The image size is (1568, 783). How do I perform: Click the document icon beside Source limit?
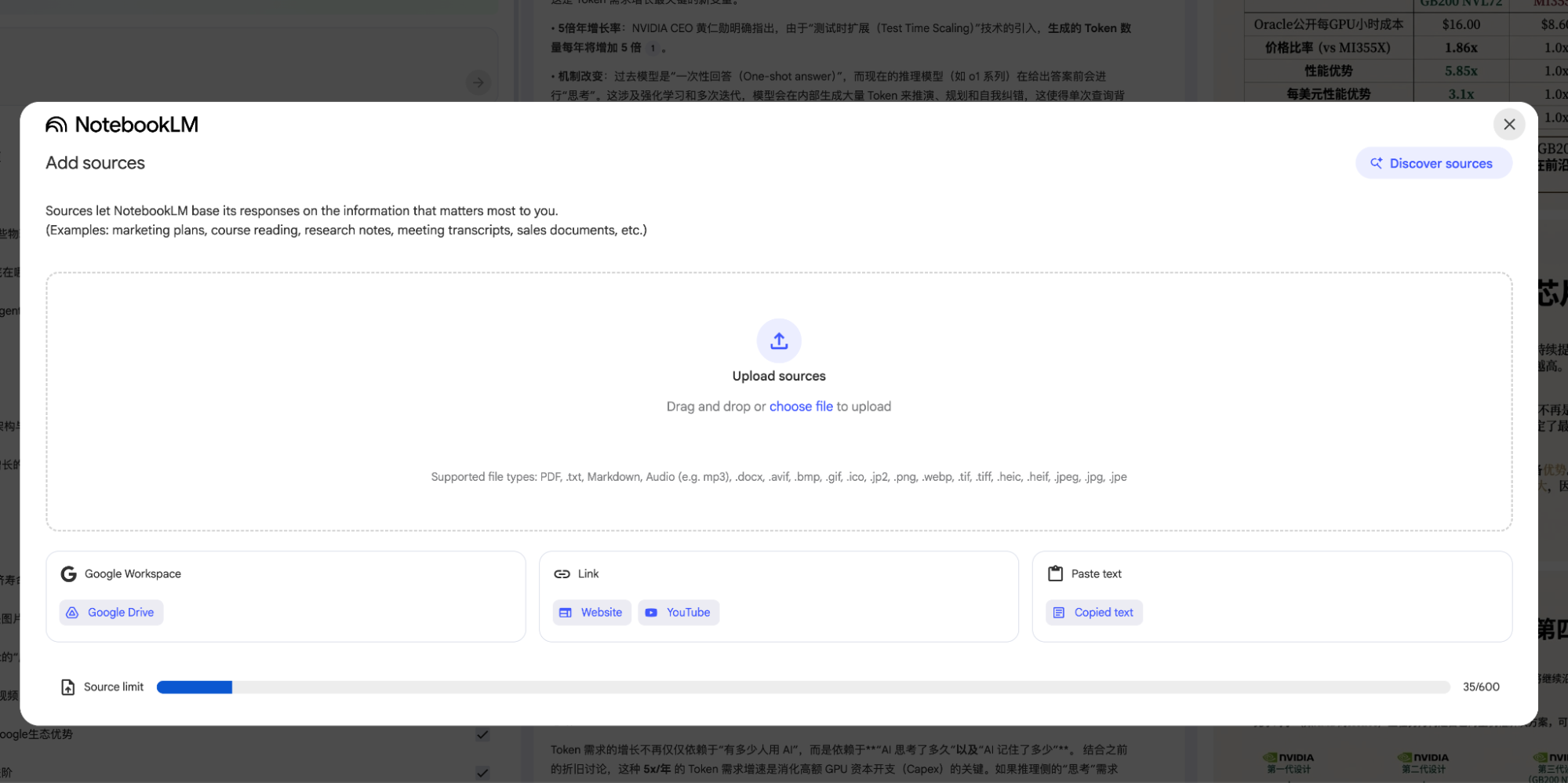click(67, 686)
